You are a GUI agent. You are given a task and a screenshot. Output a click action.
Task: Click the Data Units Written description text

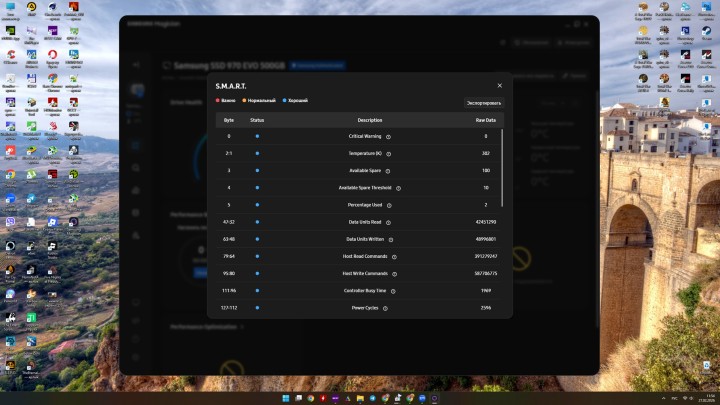pos(365,239)
